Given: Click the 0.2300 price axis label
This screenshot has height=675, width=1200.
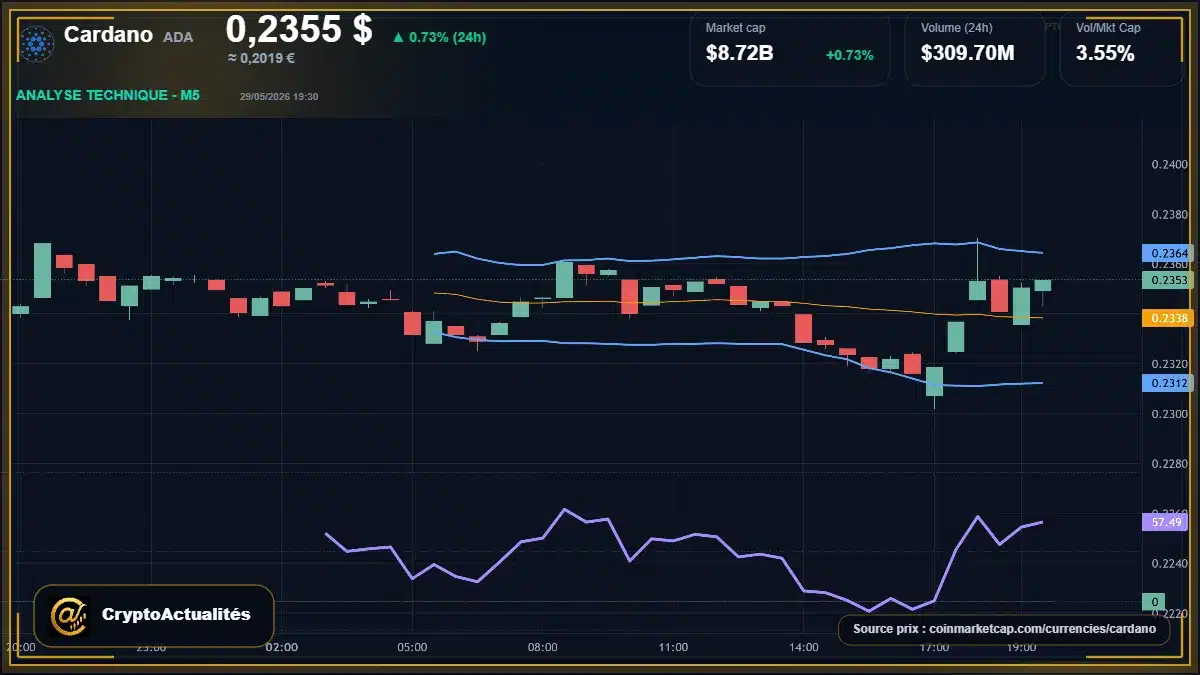Looking at the screenshot, I should tap(1170, 414).
